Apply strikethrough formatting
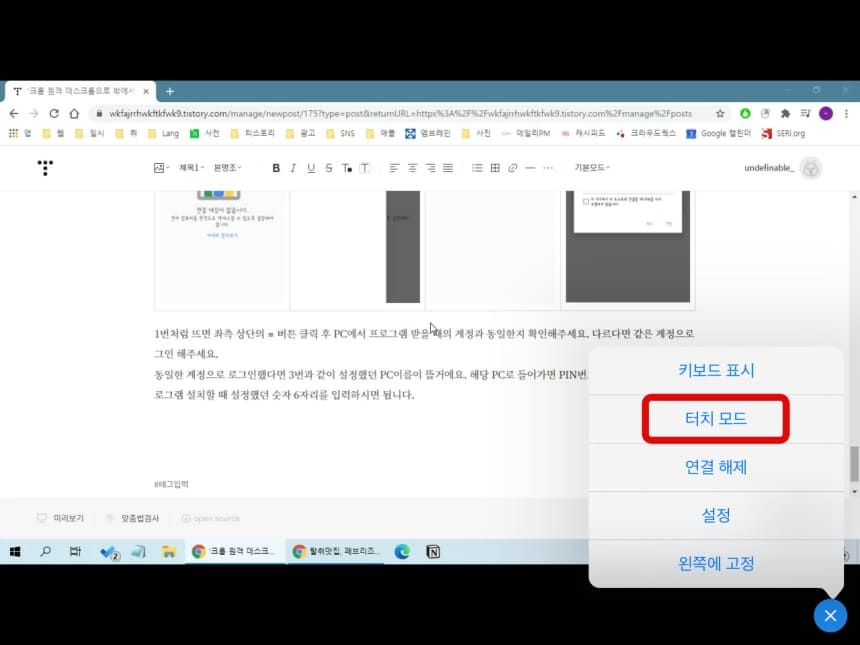The width and height of the screenshot is (860, 645). [x=329, y=168]
